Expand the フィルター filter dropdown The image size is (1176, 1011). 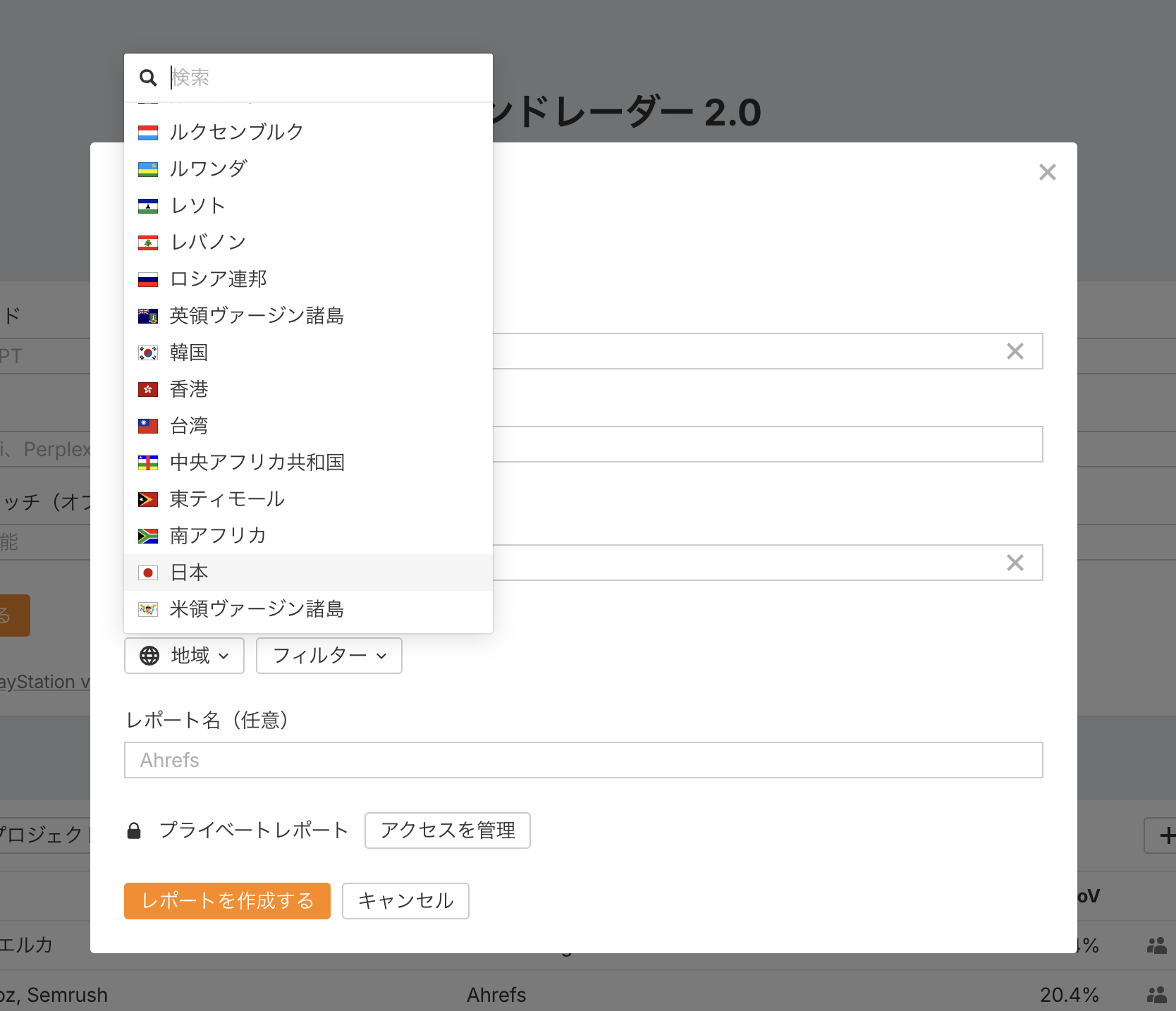tap(329, 656)
